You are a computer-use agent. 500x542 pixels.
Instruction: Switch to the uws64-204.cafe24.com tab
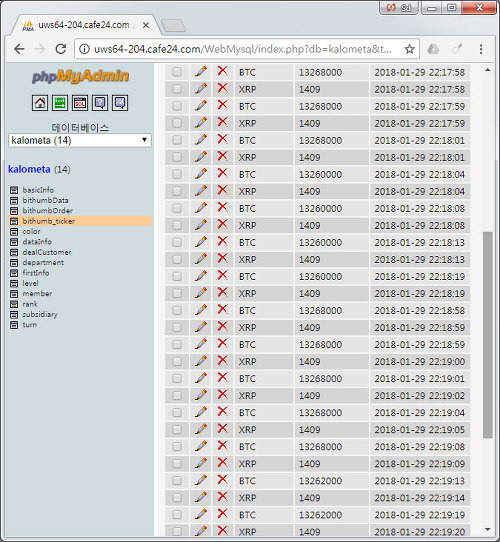coord(84,25)
